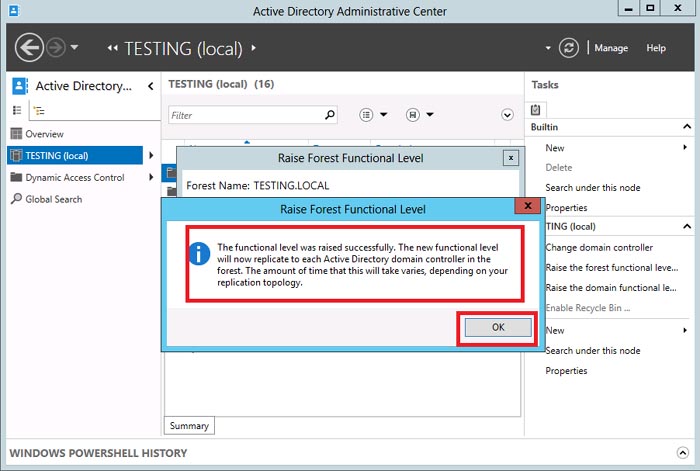700x471 pixels.
Task: Close the background Raise Forest Functional Level window
Action: click(x=511, y=158)
